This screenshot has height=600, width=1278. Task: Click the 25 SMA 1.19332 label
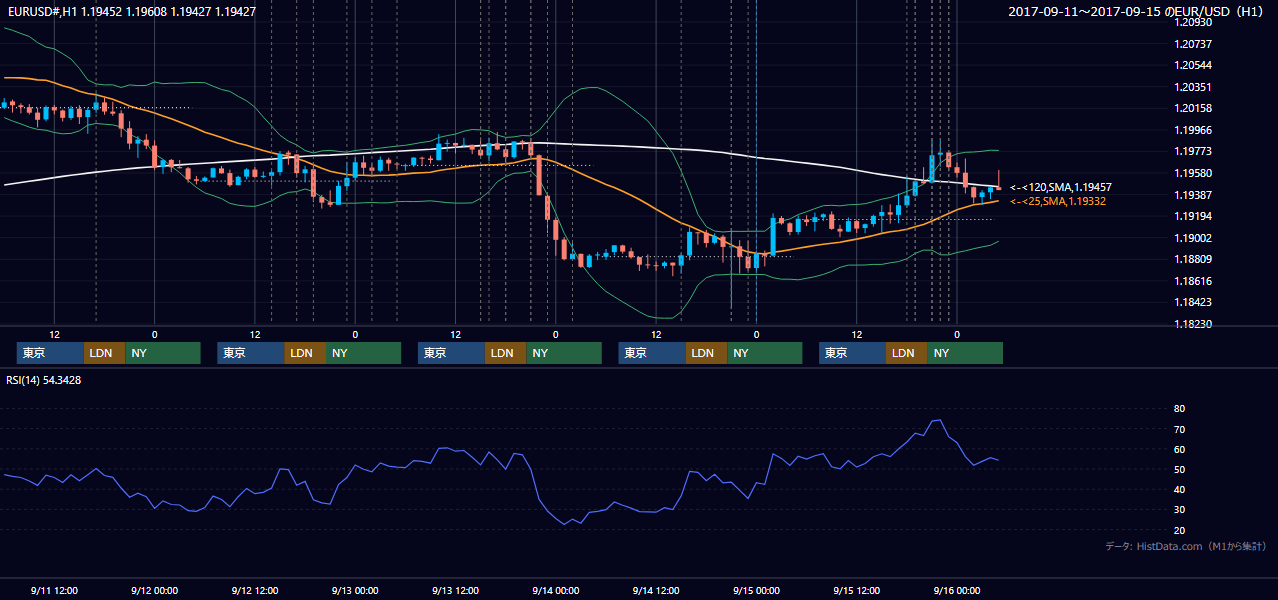[1058, 202]
